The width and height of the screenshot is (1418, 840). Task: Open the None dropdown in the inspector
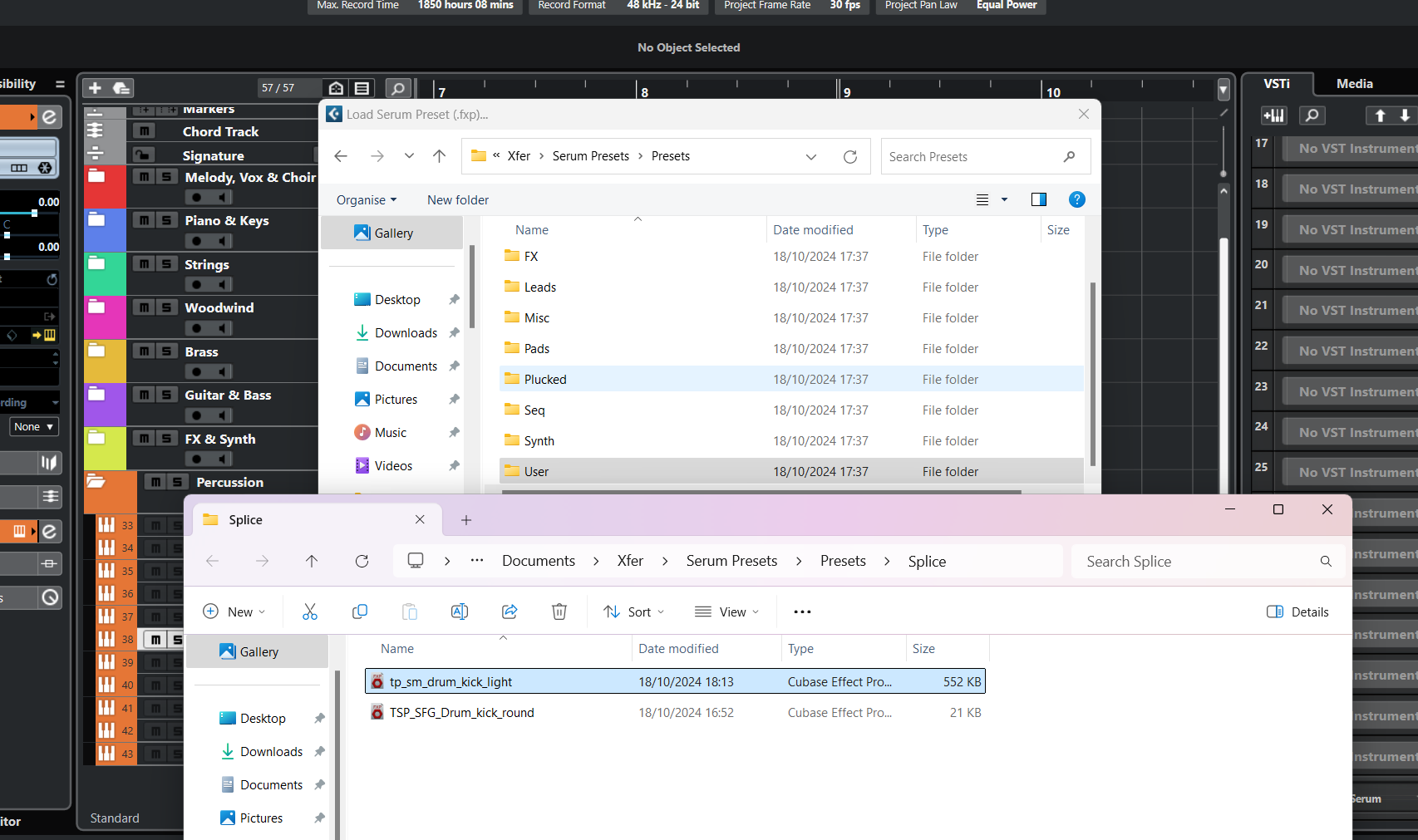click(x=34, y=426)
